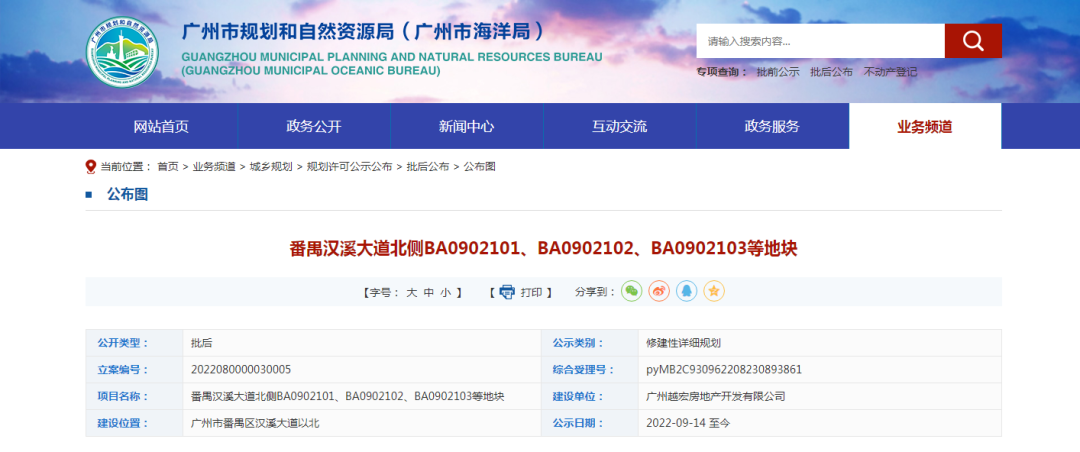Viewport: 1080px width, 452px height.
Task: Open the 新闻中心 navigation menu
Action: pos(466,126)
